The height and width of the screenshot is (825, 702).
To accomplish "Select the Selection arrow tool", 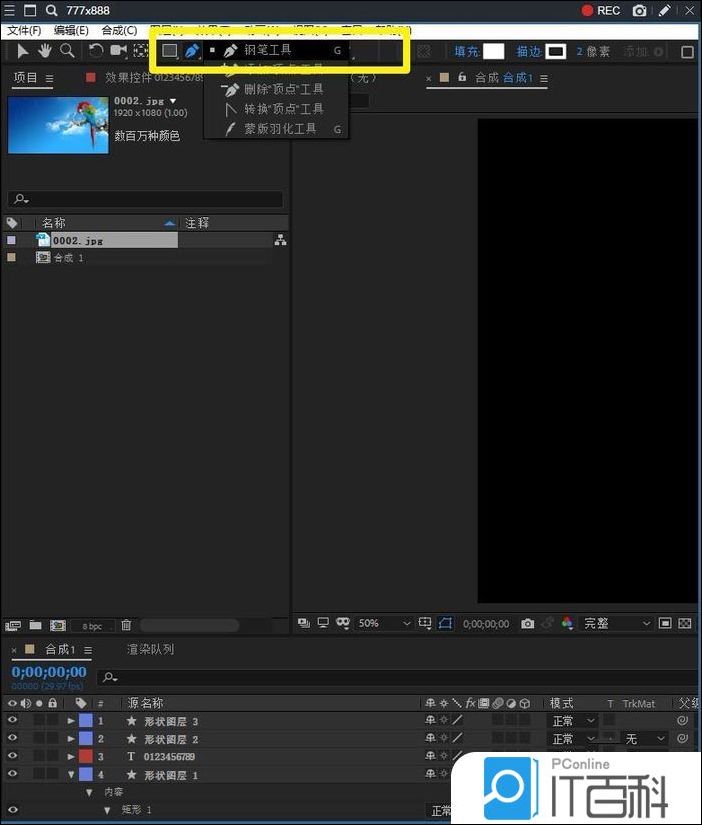I will pyautogui.click(x=22, y=51).
